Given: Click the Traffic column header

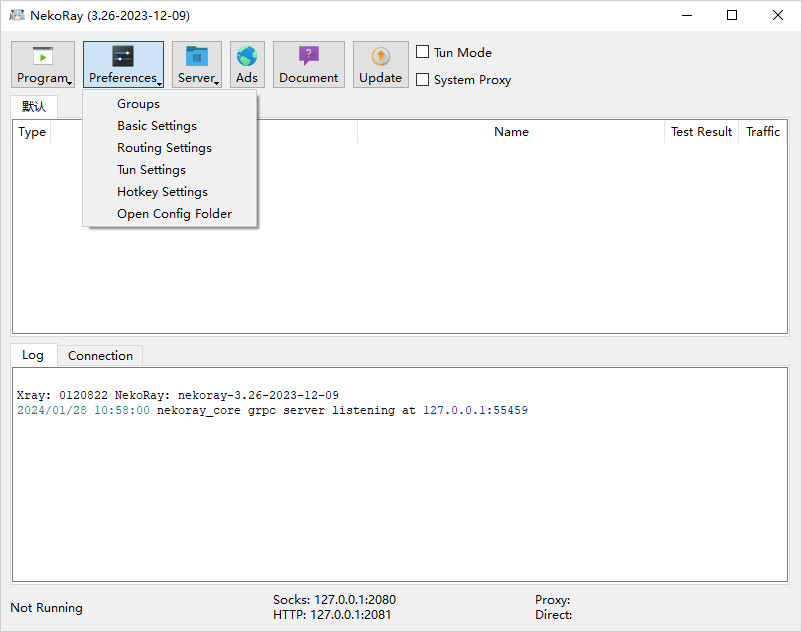Looking at the screenshot, I should tap(763, 132).
